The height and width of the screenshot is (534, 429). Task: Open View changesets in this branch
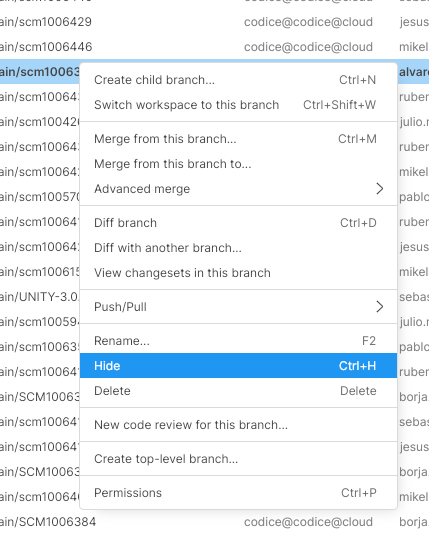pos(238,273)
